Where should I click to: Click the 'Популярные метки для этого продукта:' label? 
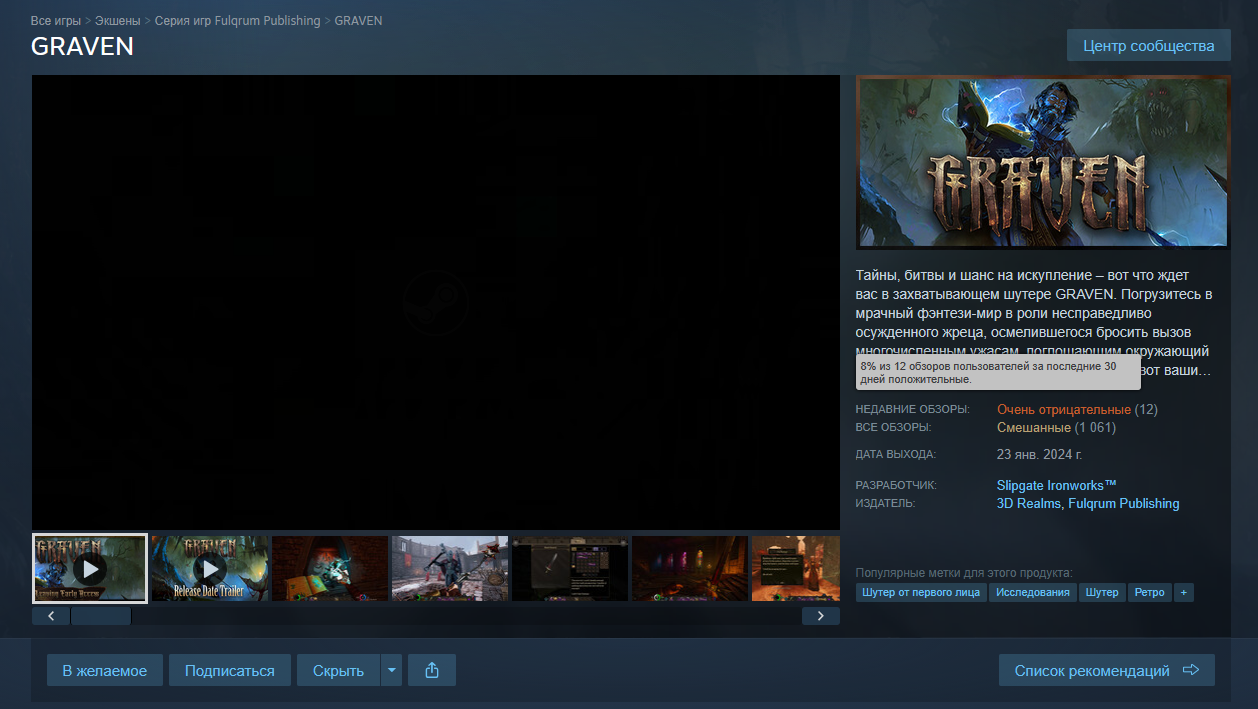point(964,573)
